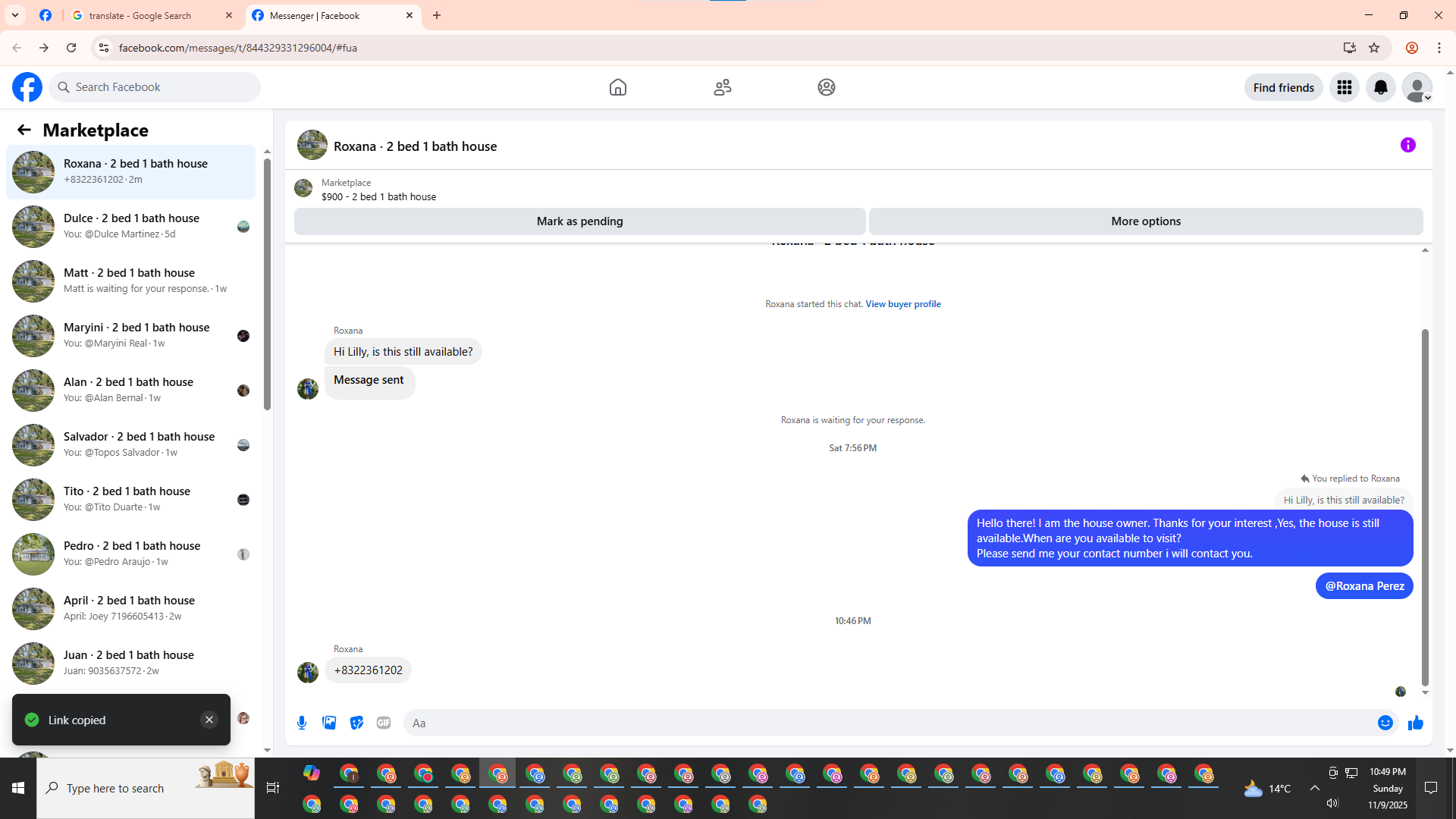Image resolution: width=1456 pixels, height=819 pixels.
Task: Open Maryini's 2 bed 1 bath chat
Action: [x=130, y=336]
